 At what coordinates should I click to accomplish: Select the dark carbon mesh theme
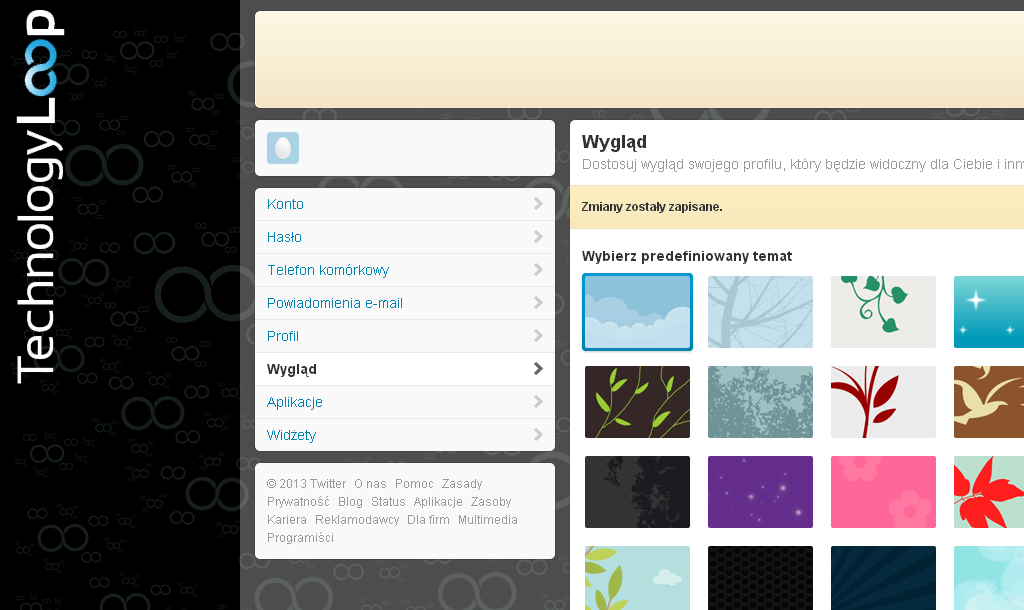pos(760,578)
